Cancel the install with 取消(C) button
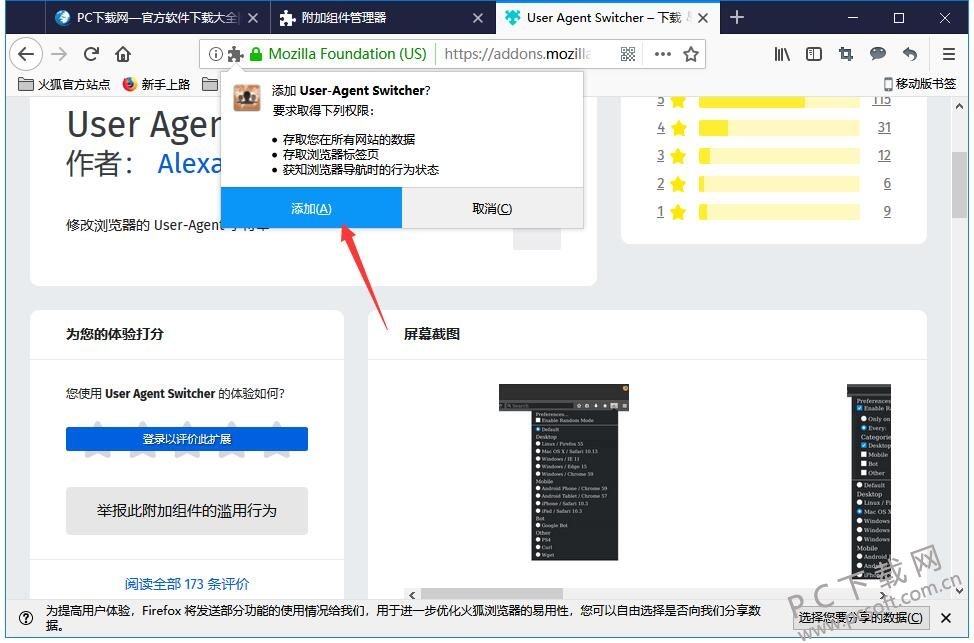Image resolution: width=974 pixels, height=643 pixels. click(492, 209)
